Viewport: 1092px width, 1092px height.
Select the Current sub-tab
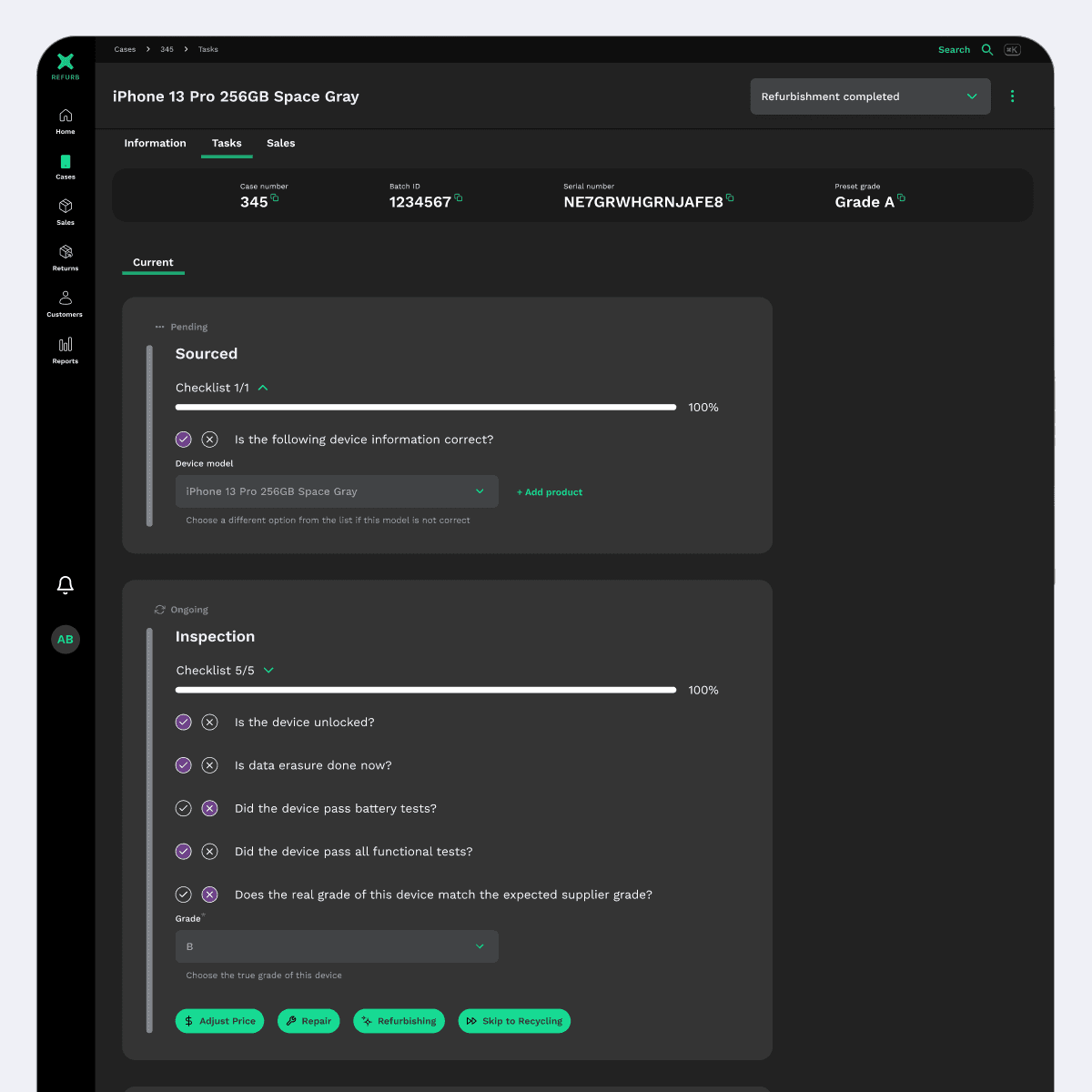[x=153, y=263]
